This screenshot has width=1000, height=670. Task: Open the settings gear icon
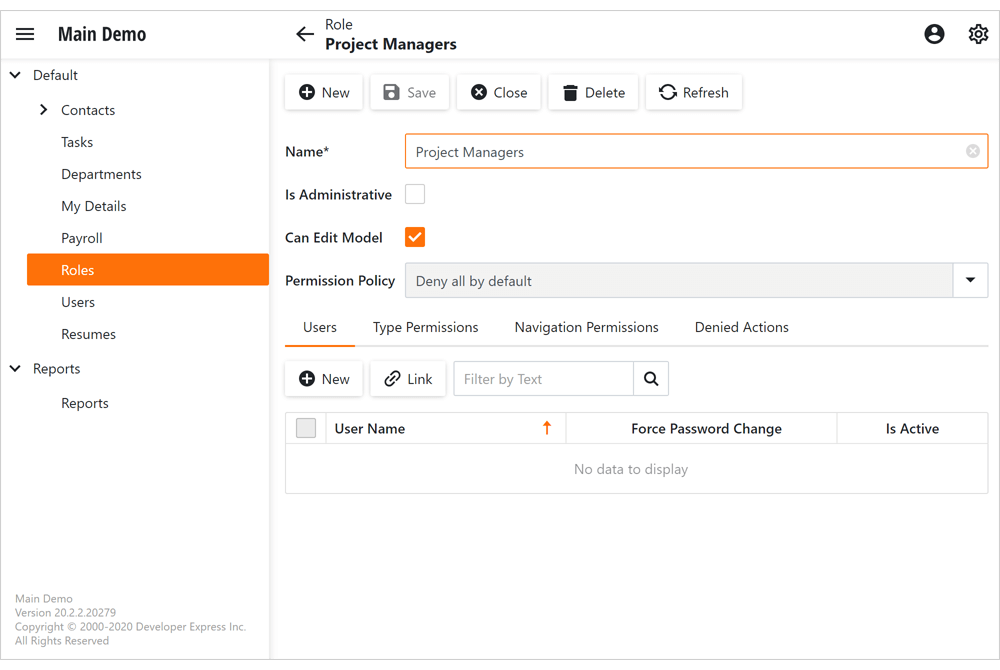[x=978, y=33]
